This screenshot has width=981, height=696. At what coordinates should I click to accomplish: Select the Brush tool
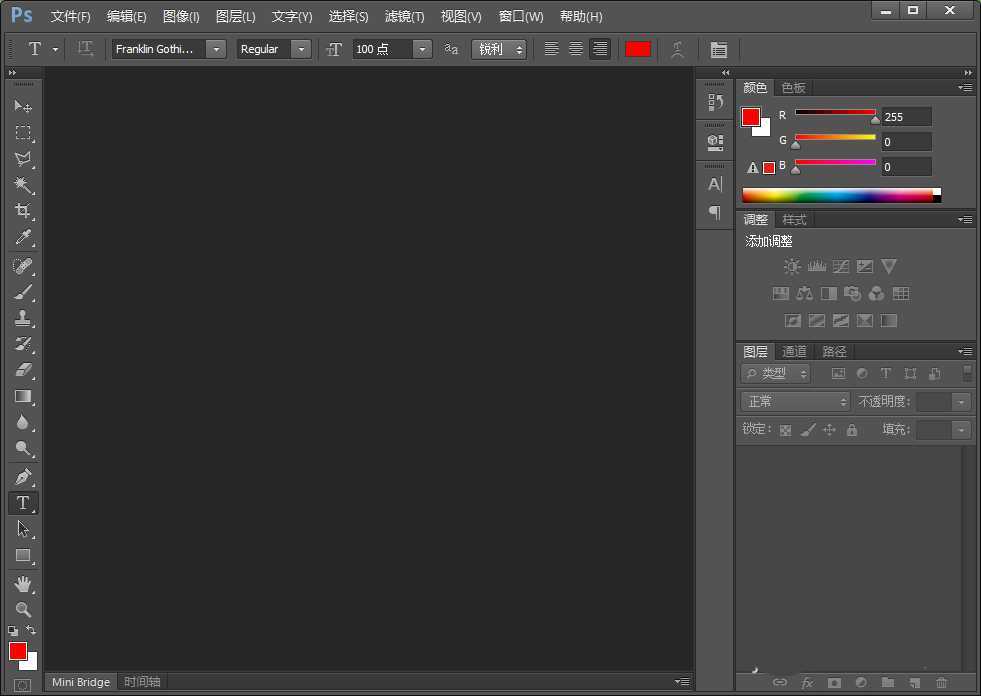(23, 292)
